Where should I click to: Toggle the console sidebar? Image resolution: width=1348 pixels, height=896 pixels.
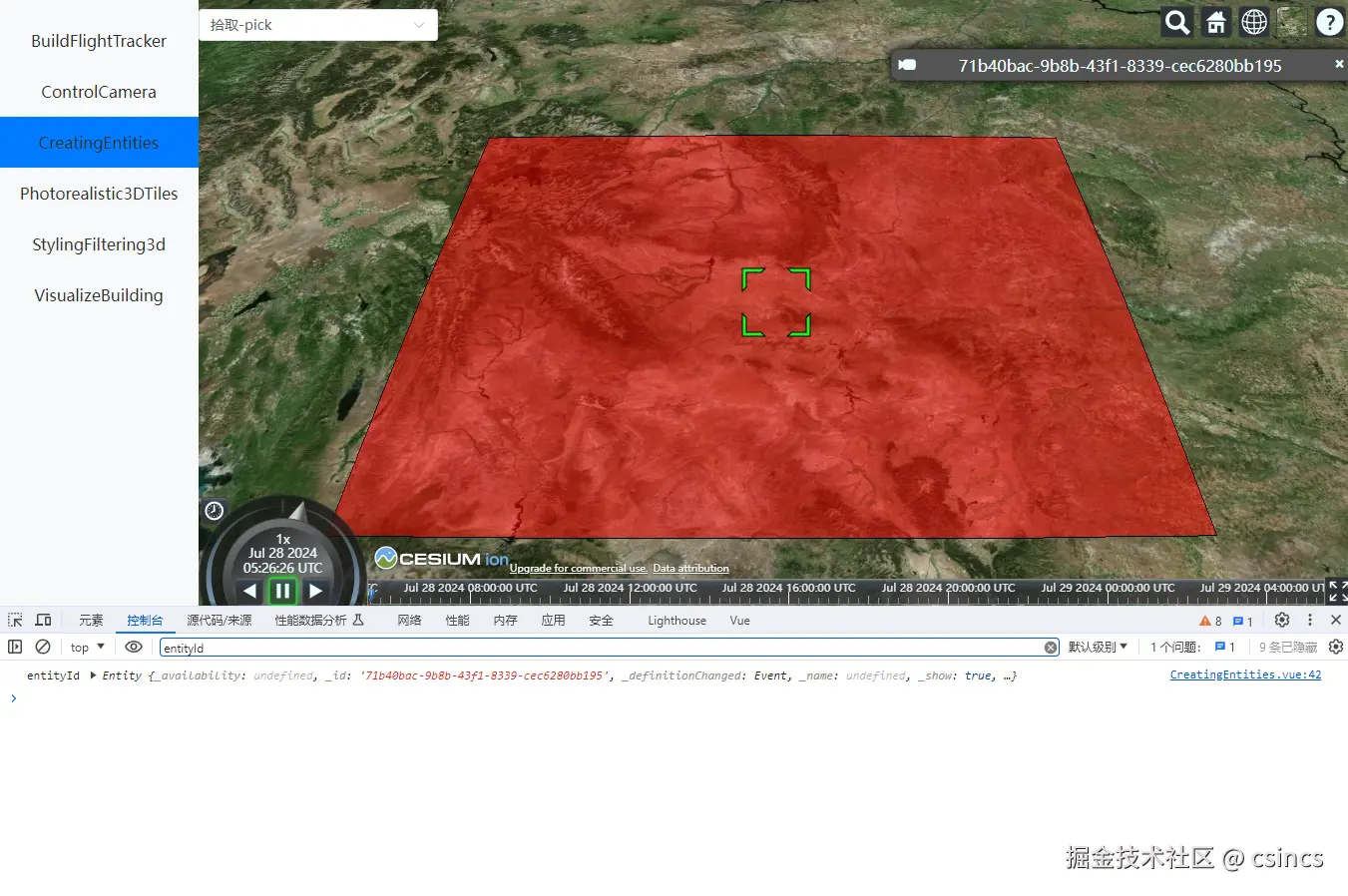15,647
